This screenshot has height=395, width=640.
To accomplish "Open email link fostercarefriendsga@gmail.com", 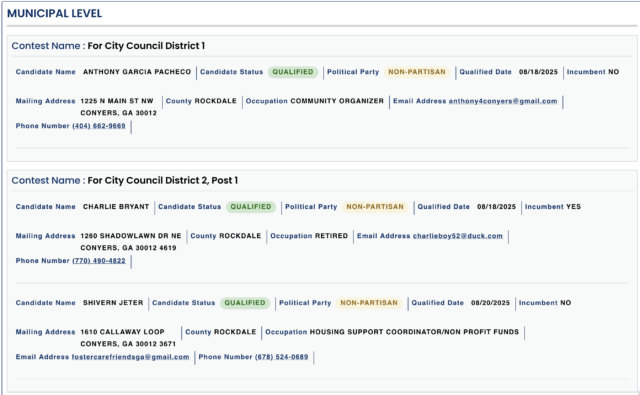I will (x=131, y=357).
